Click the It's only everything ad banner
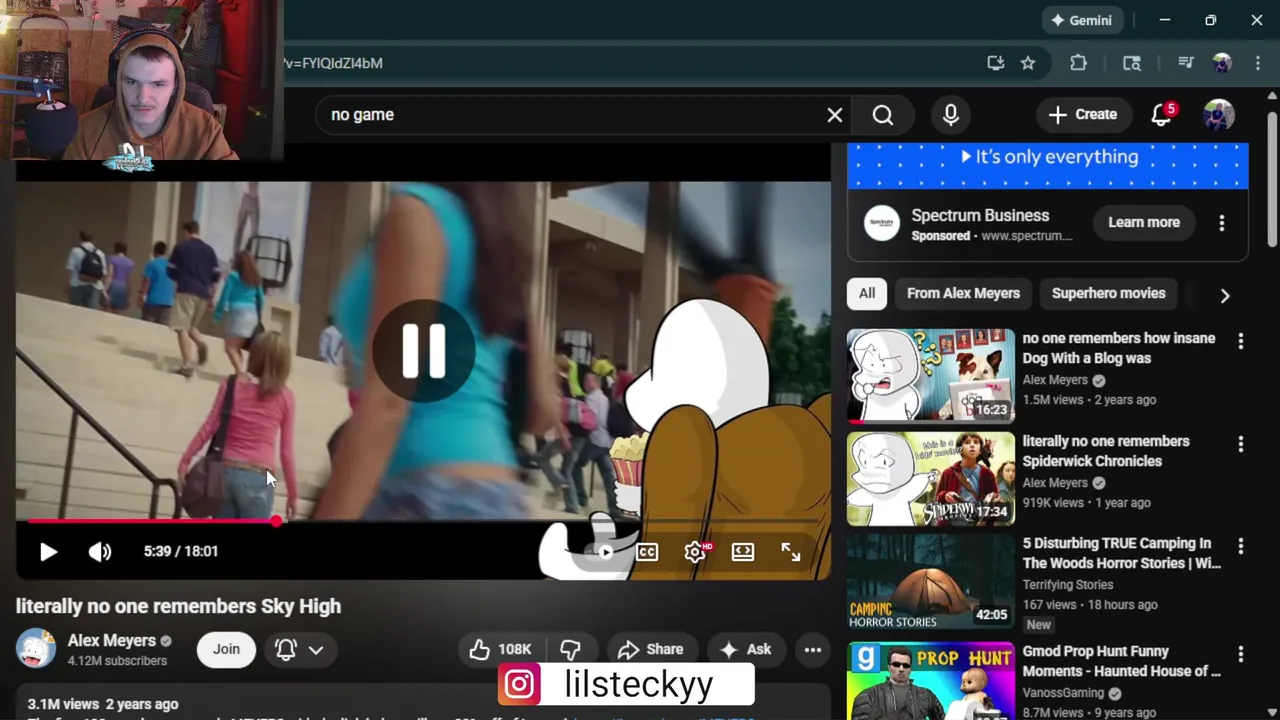Image resolution: width=1280 pixels, height=720 pixels. click(1047, 166)
